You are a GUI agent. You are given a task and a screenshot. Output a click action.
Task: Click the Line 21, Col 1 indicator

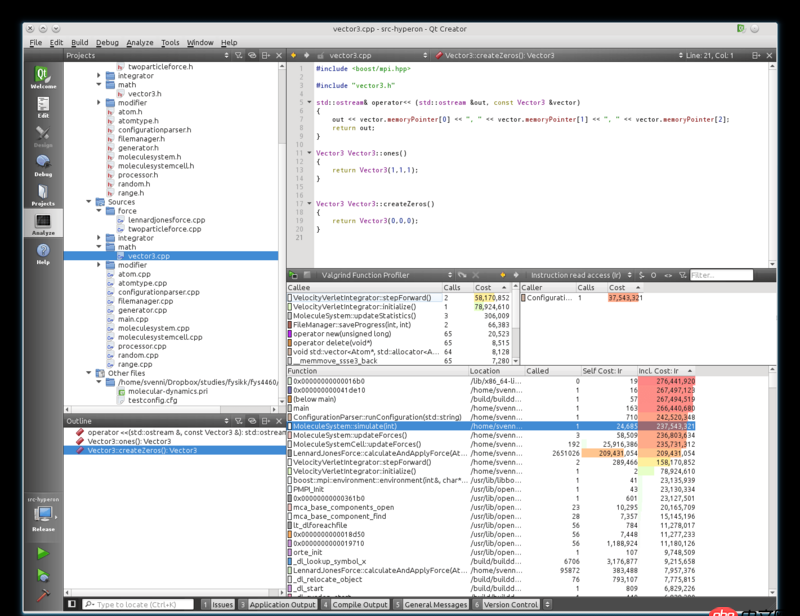pyautogui.click(x=710, y=55)
